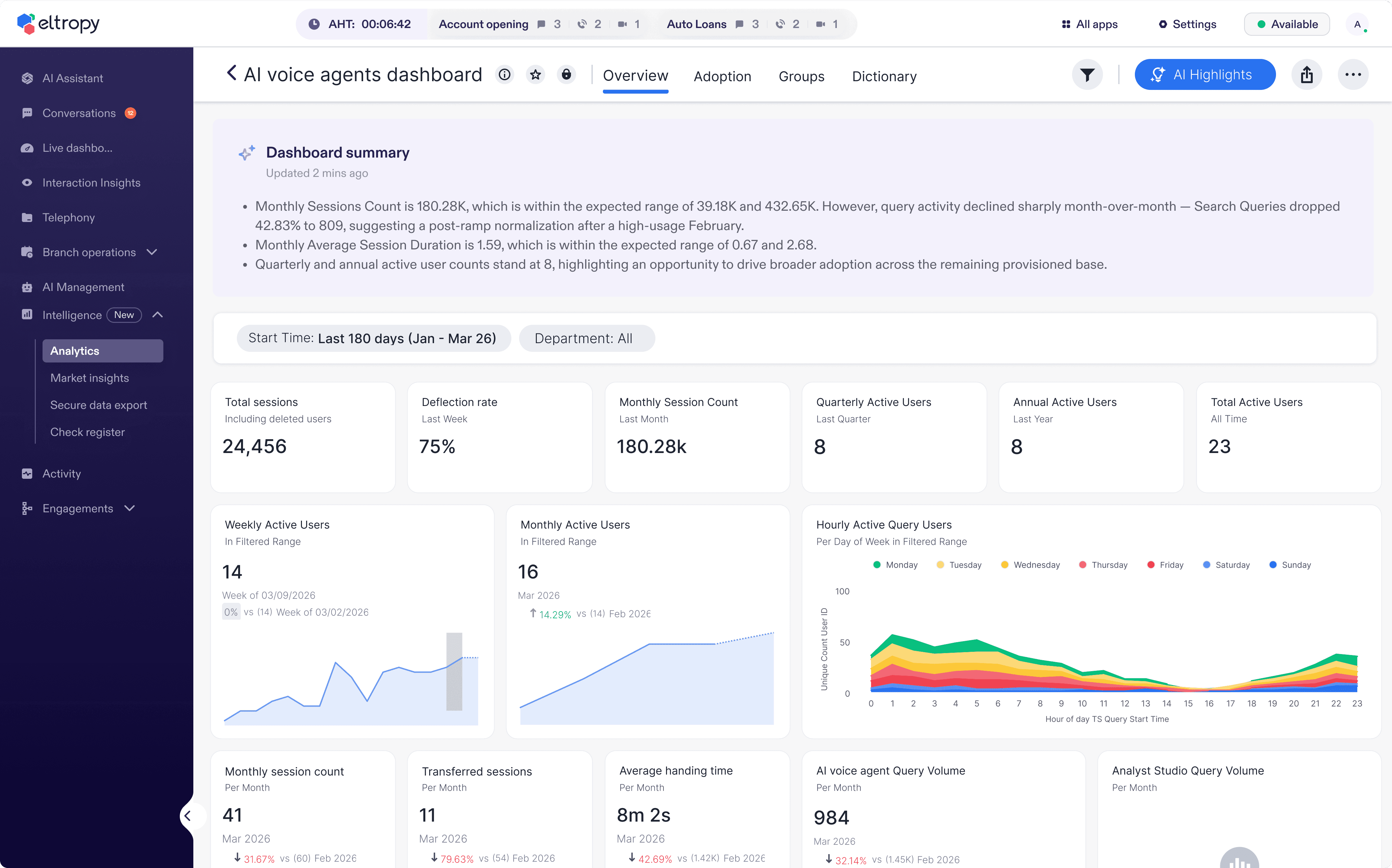Open the Dictionary tab
The height and width of the screenshot is (868, 1392).
[884, 76]
